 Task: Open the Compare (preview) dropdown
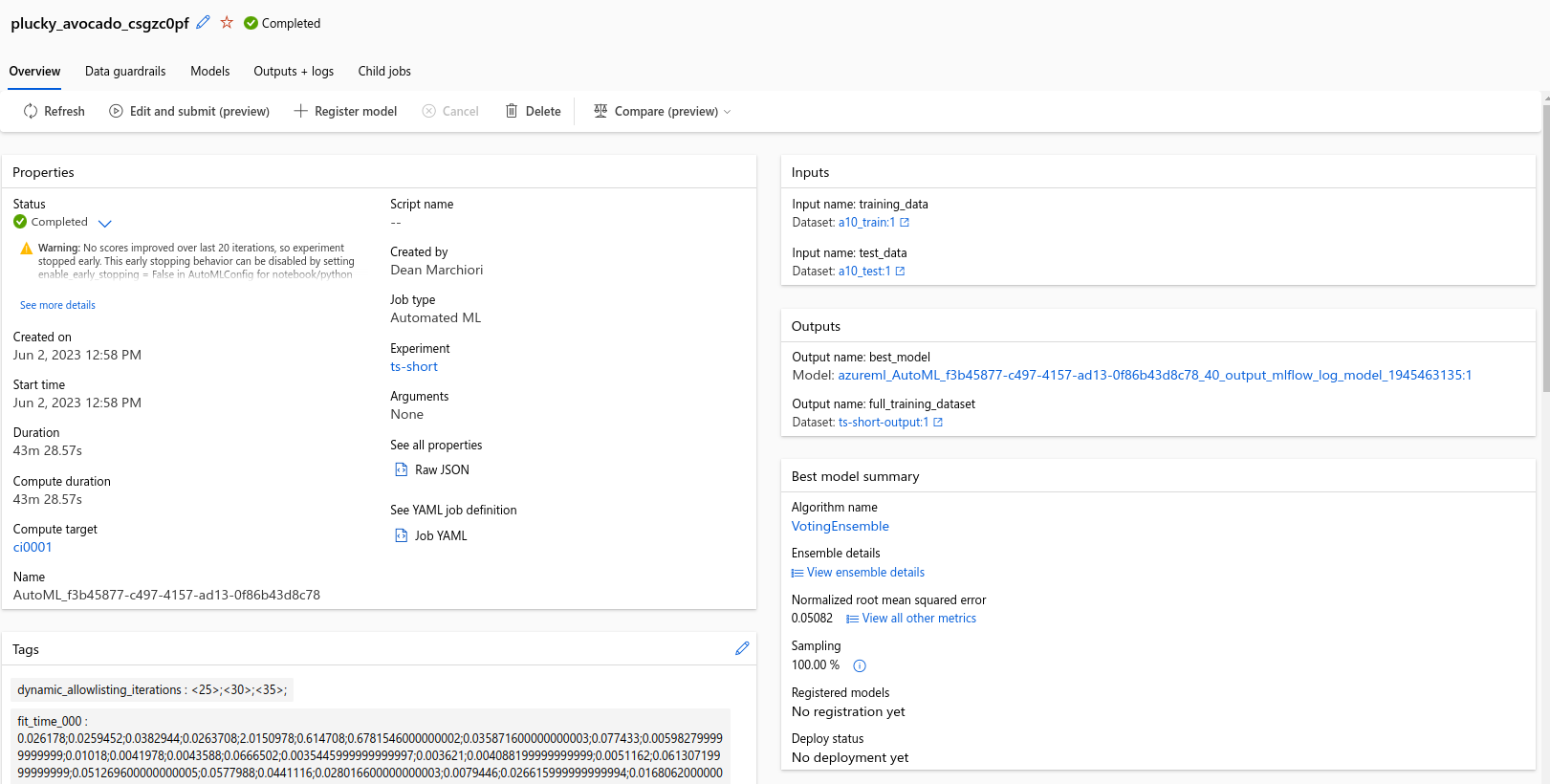coord(663,111)
